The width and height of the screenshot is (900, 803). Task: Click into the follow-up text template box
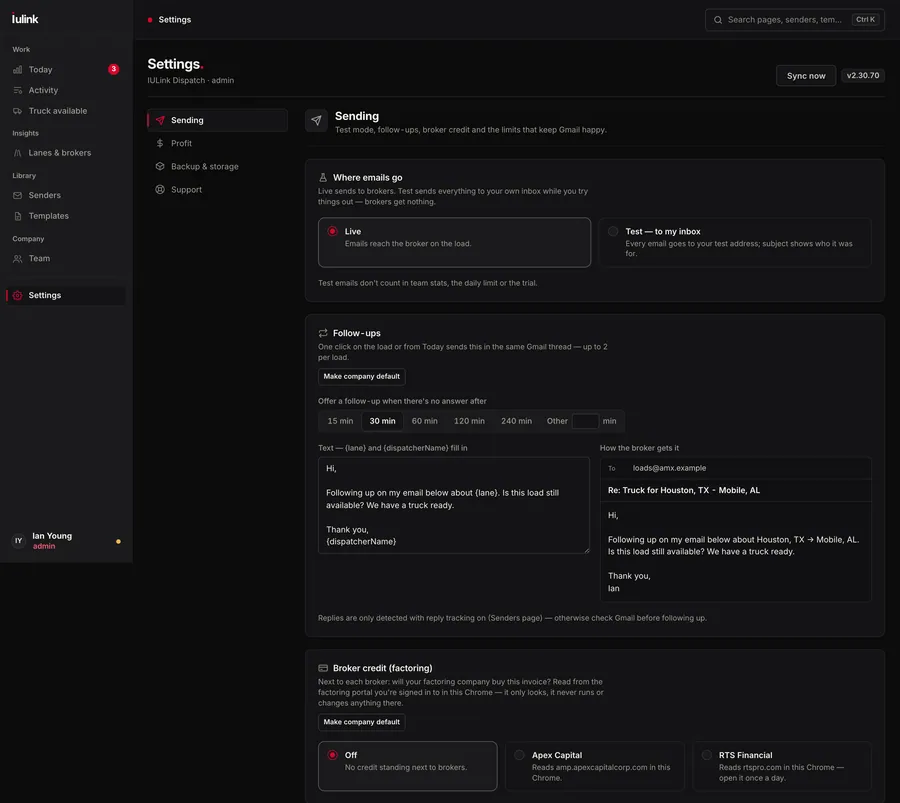454,505
